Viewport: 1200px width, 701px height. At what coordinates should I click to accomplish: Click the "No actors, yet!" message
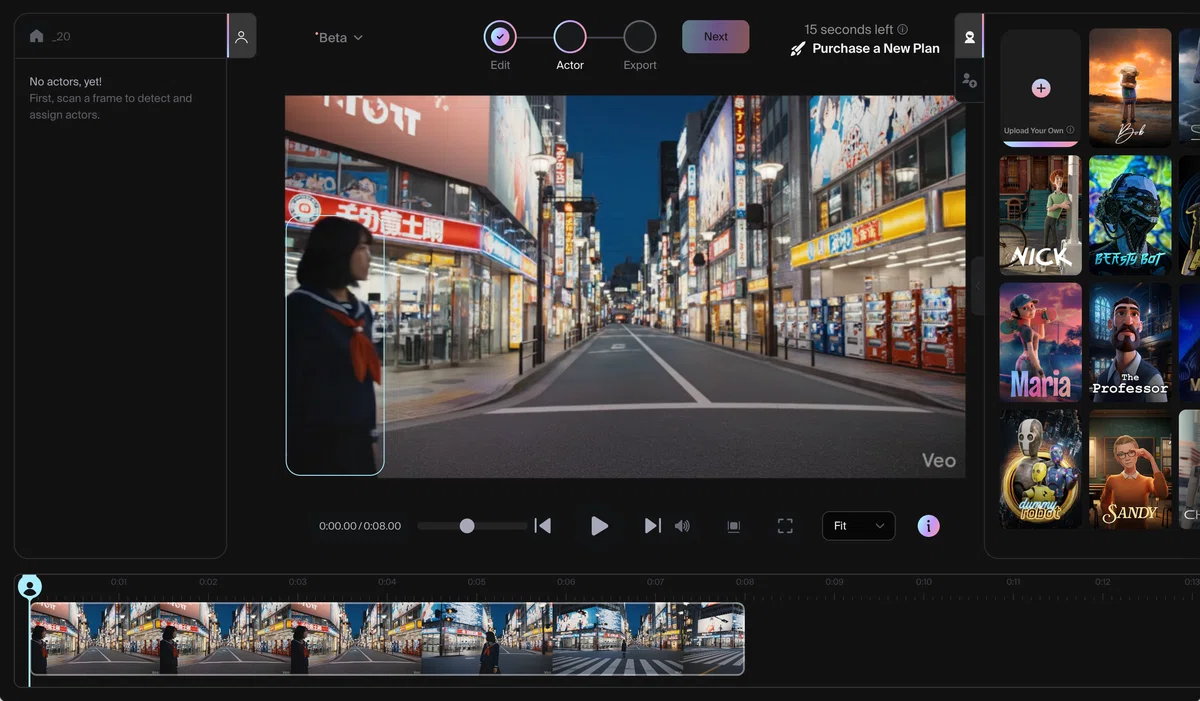point(65,82)
